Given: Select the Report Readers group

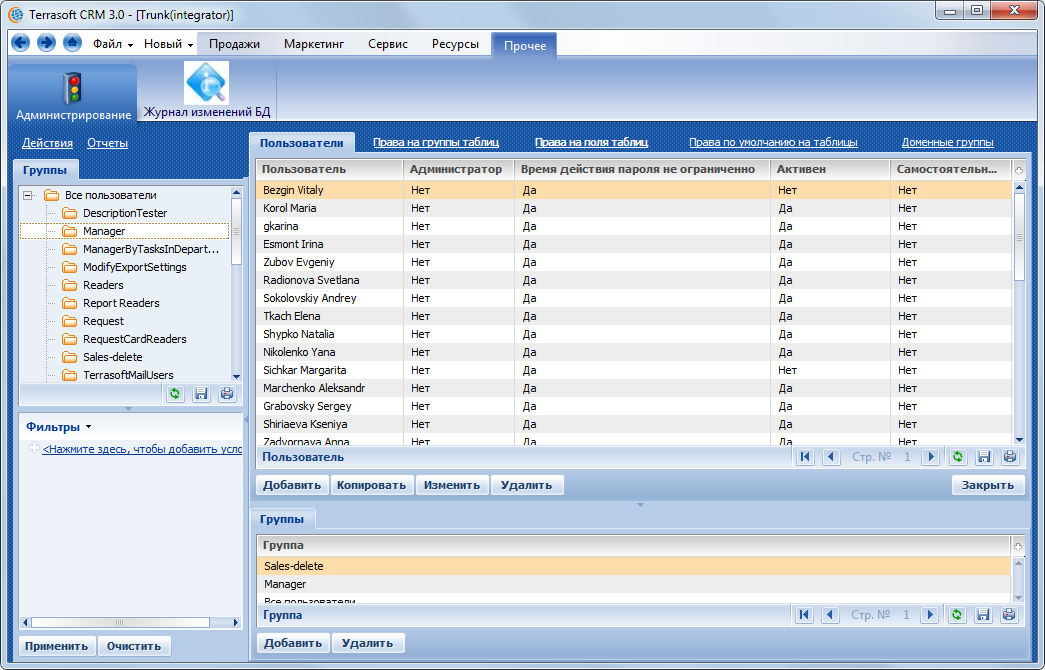Looking at the screenshot, I should point(121,303).
